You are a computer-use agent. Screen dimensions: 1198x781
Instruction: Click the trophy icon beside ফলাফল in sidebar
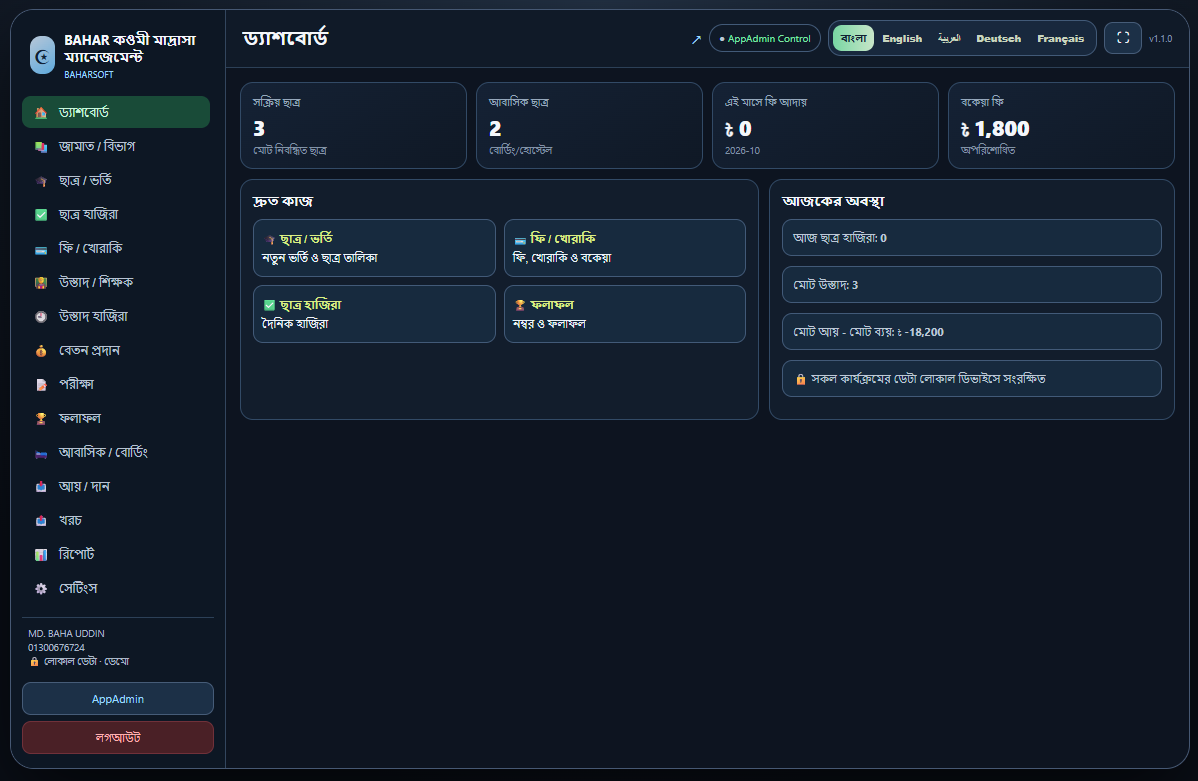pyautogui.click(x=41, y=419)
